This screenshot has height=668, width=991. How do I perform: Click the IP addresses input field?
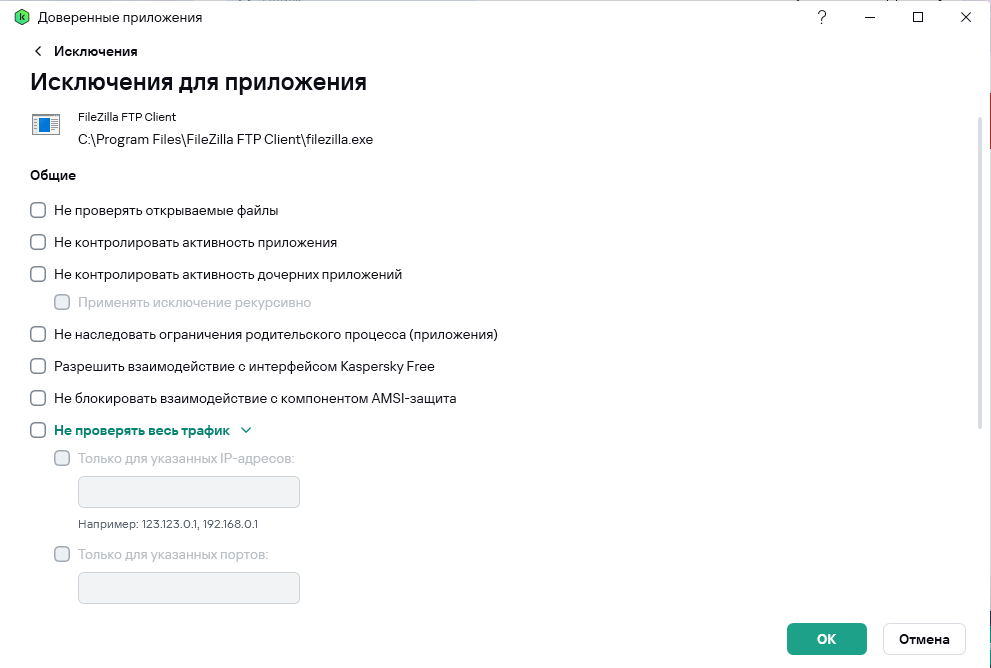coord(189,492)
